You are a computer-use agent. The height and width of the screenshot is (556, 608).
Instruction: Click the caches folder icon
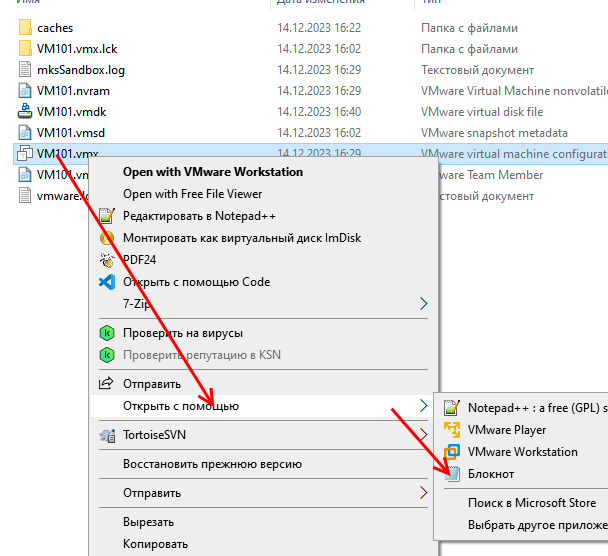[25, 28]
